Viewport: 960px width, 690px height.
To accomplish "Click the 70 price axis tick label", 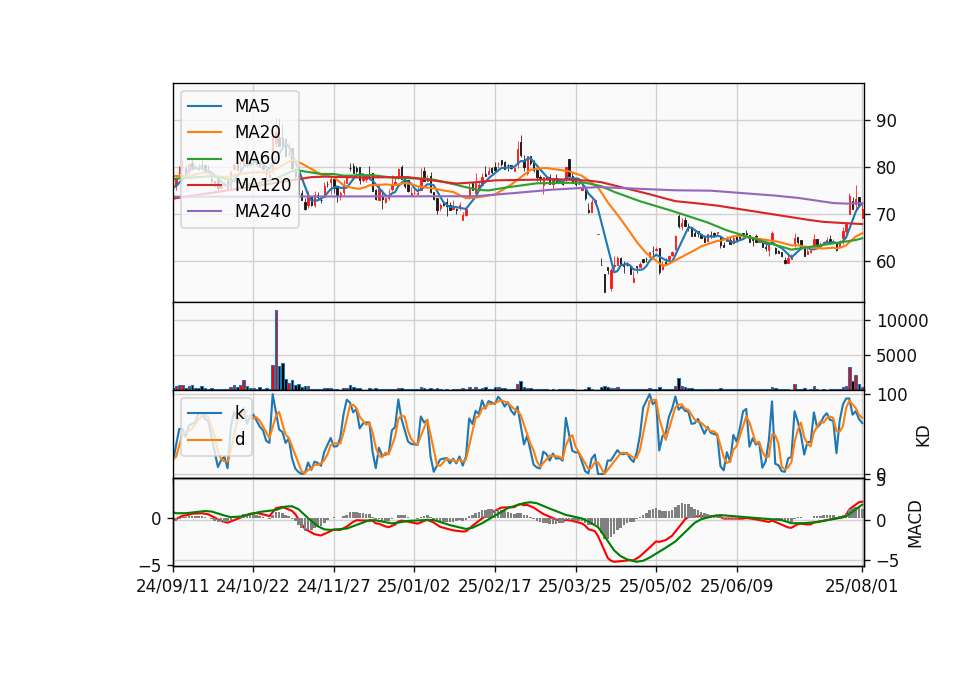I will click(x=886, y=215).
